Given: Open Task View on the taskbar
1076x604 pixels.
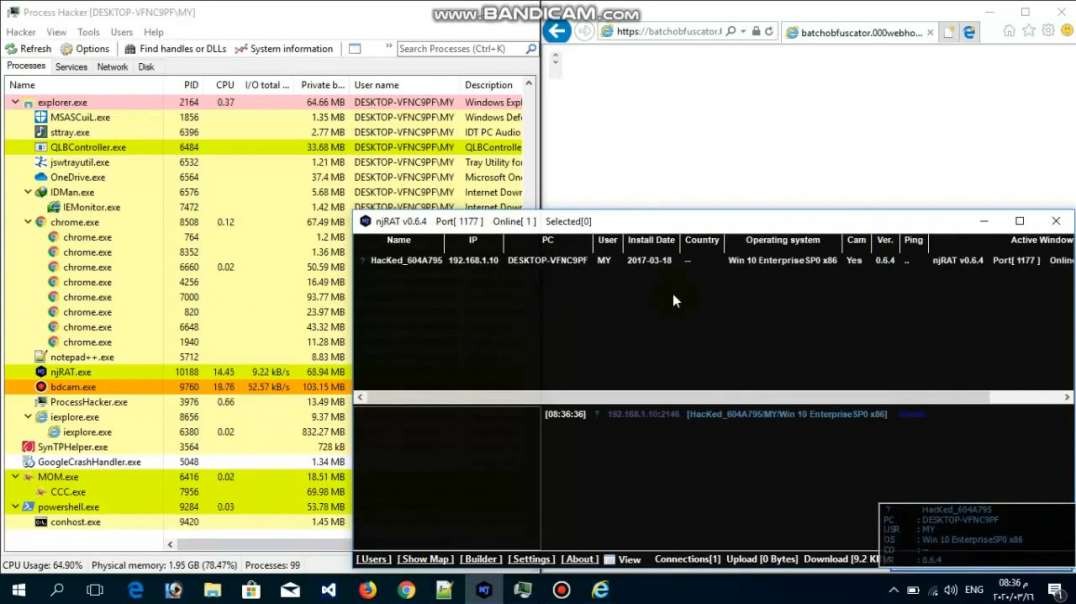Looking at the screenshot, I should pyautogui.click(x=95, y=590).
